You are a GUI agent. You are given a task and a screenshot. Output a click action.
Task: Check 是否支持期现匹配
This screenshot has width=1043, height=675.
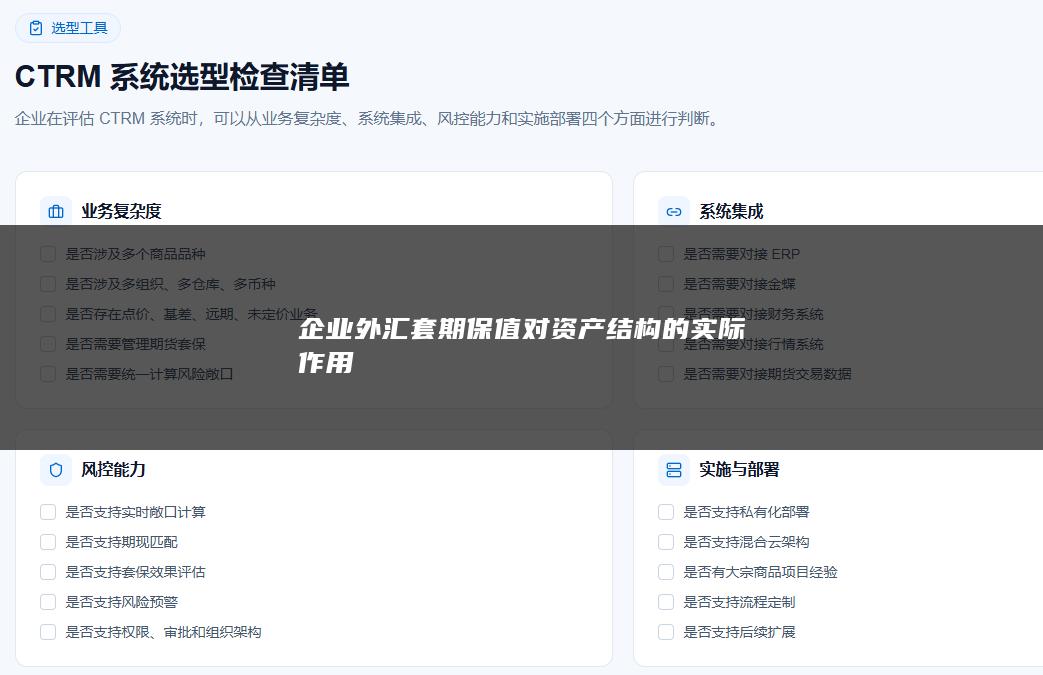click(x=48, y=542)
